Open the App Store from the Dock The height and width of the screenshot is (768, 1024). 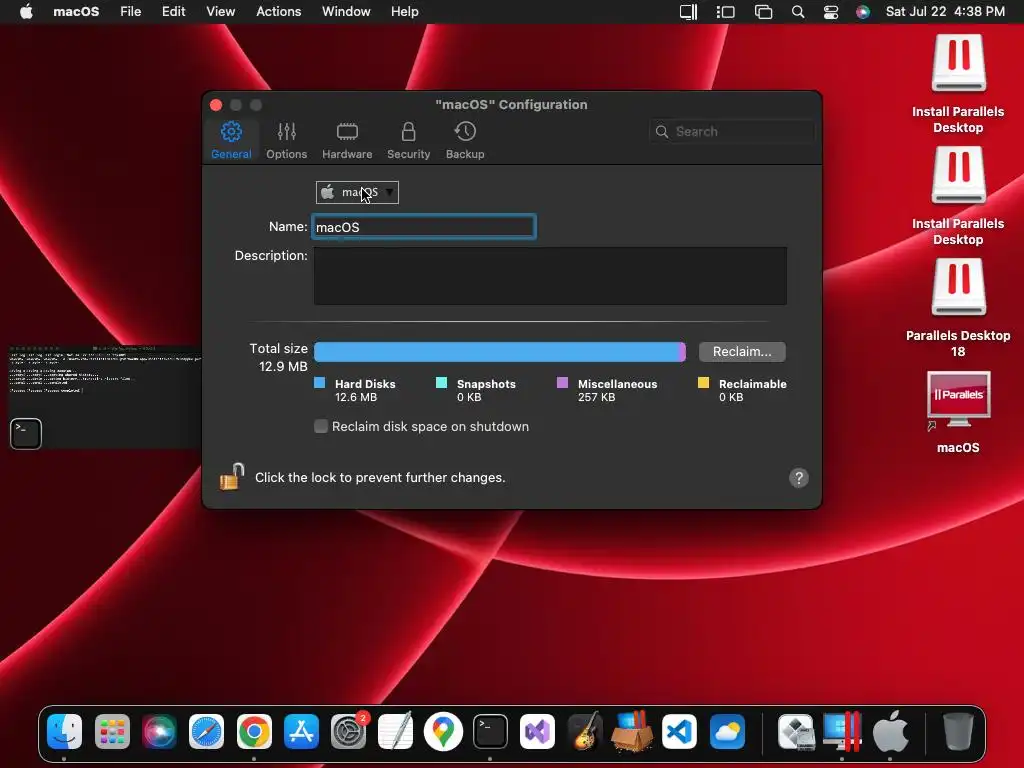coord(301,731)
